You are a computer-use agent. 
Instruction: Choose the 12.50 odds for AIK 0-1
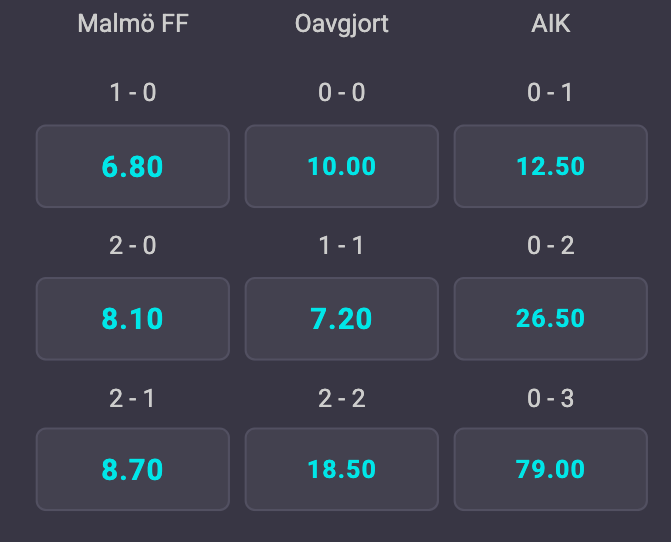[551, 166]
